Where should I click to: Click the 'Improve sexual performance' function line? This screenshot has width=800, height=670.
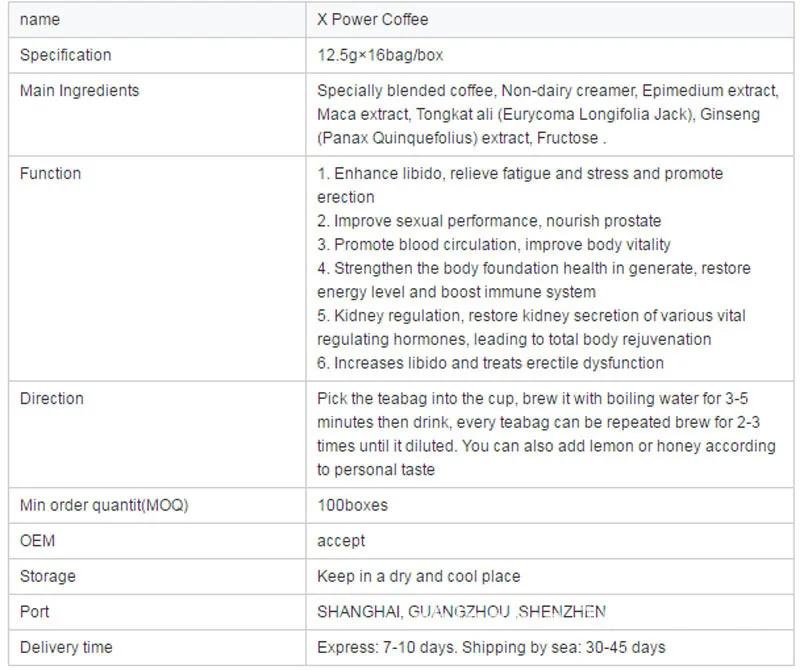pyautogui.click(x=489, y=221)
